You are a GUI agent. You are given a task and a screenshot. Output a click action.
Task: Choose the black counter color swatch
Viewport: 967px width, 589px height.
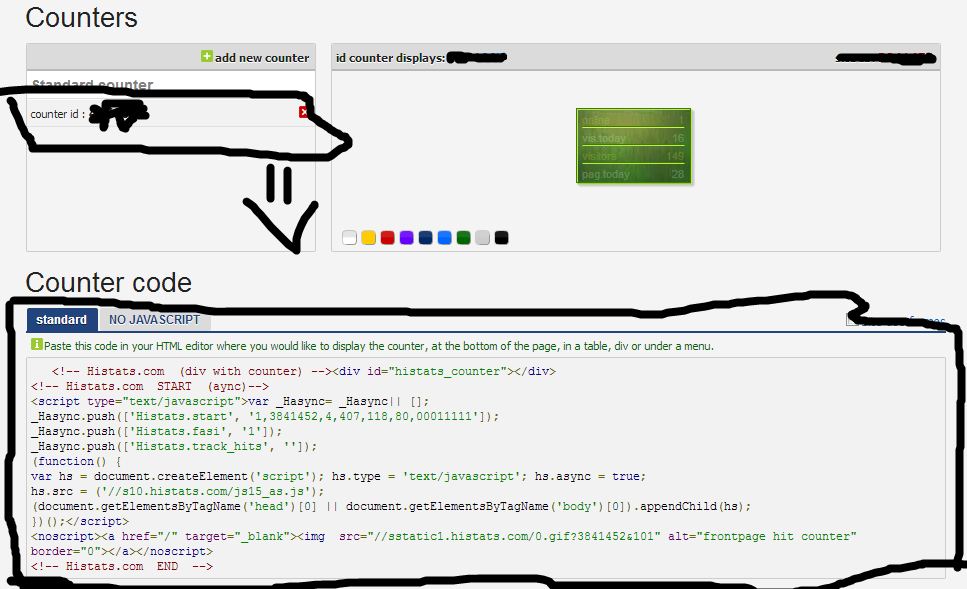(501, 238)
